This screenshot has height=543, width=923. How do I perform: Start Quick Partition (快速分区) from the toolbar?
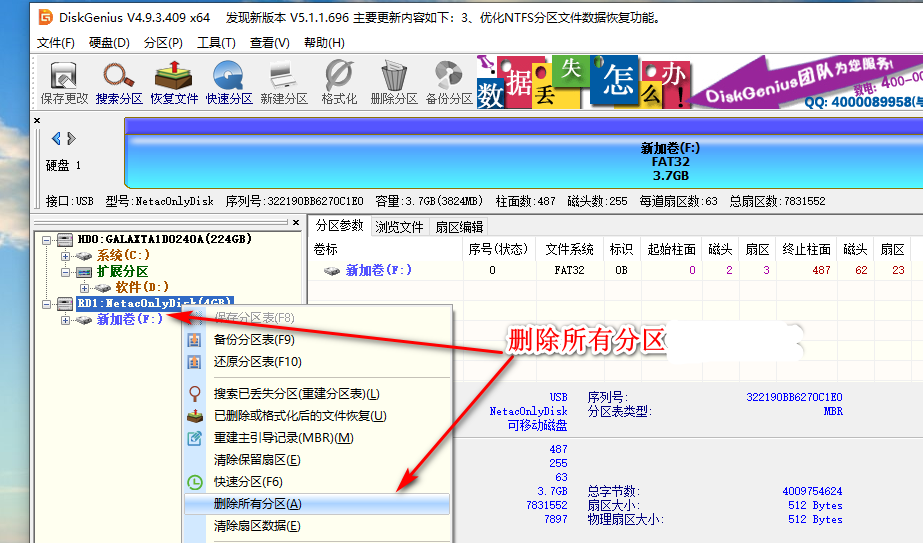[228, 82]
